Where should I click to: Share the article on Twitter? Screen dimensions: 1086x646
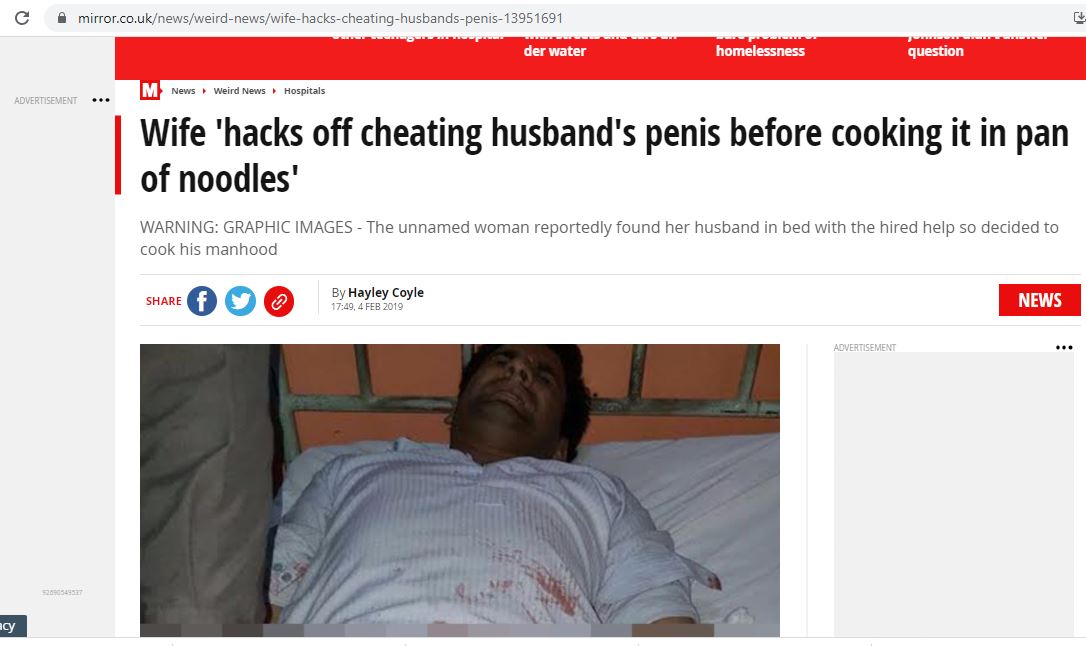(x=240, y=301)
